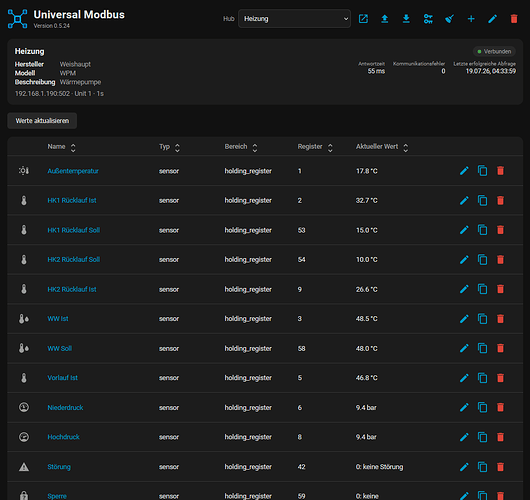
Task: Open the Vorlauf Ist entity link
Action: pyautogui.click(x=63, y=378)
